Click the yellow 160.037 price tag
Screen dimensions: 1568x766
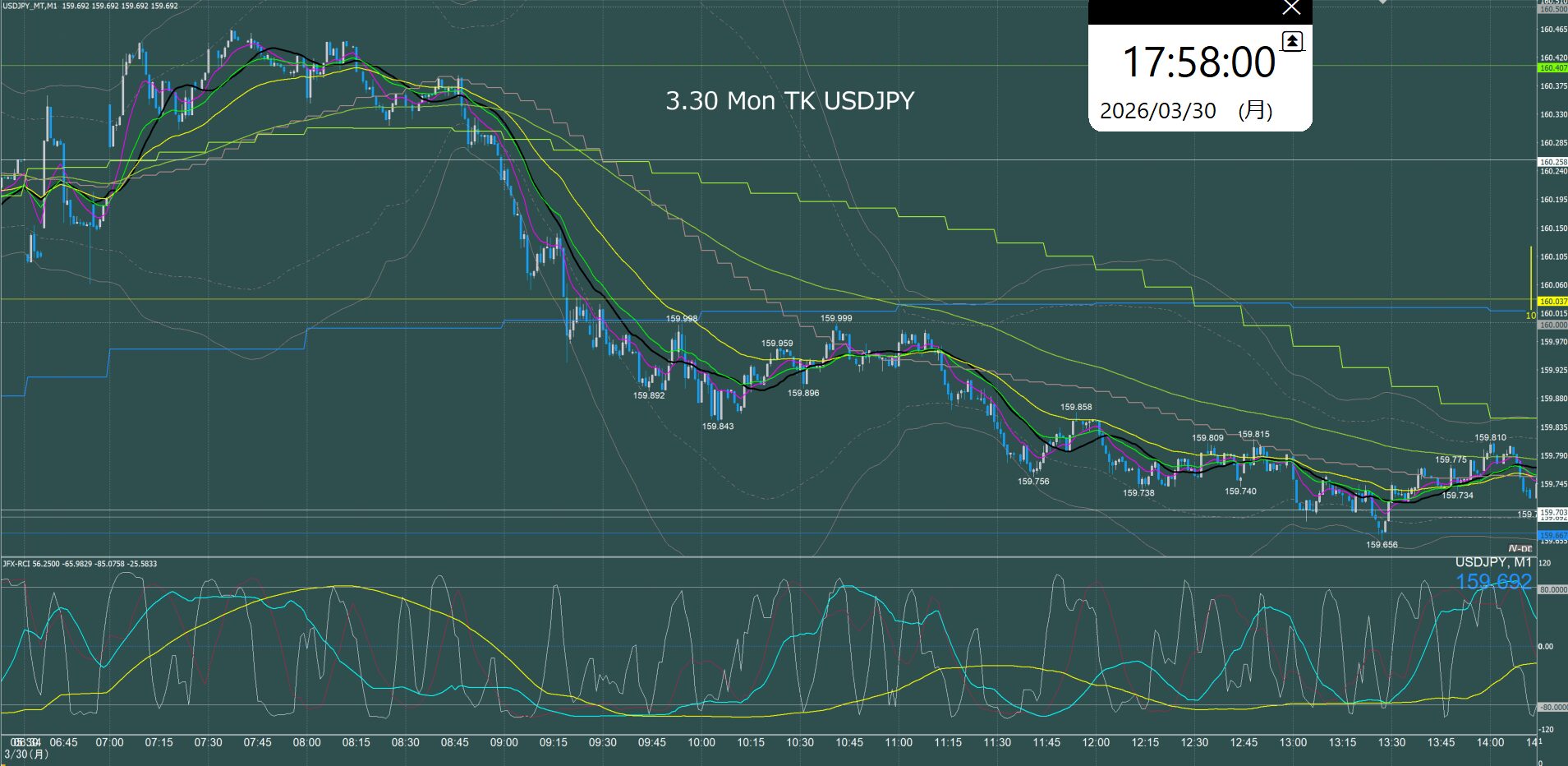pos(1552,302)
